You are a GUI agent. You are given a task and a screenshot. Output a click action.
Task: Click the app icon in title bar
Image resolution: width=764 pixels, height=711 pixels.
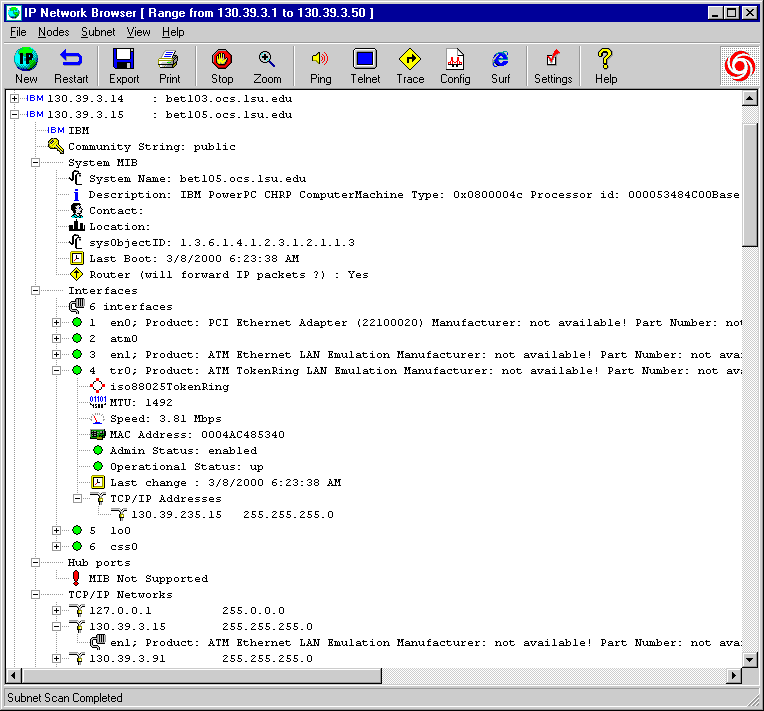click(x=14, y=12)
